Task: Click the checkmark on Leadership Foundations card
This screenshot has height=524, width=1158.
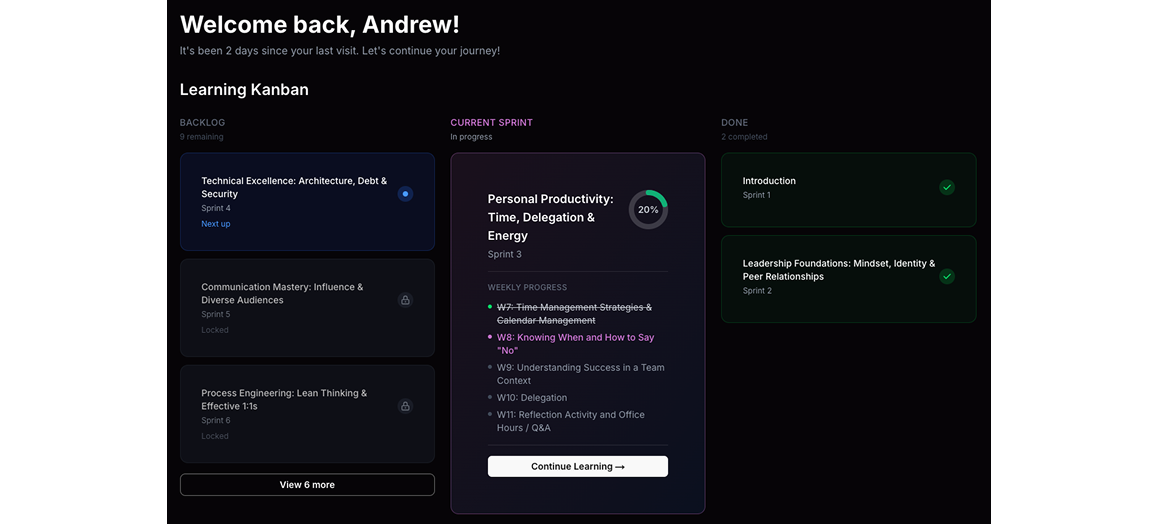Action: 947,276
